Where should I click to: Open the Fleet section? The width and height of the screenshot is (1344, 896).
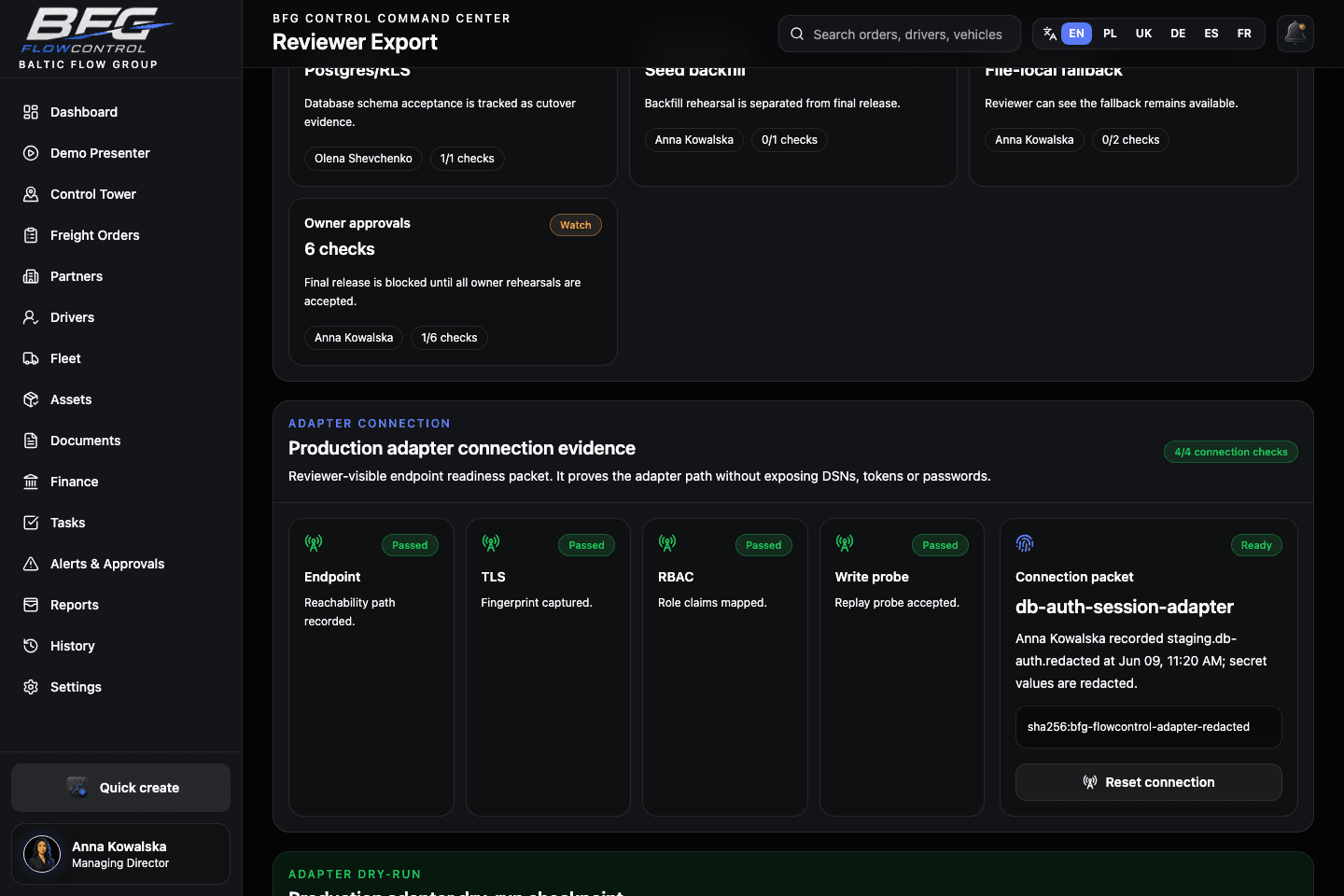pyautogui.click(x=121, y=358)
